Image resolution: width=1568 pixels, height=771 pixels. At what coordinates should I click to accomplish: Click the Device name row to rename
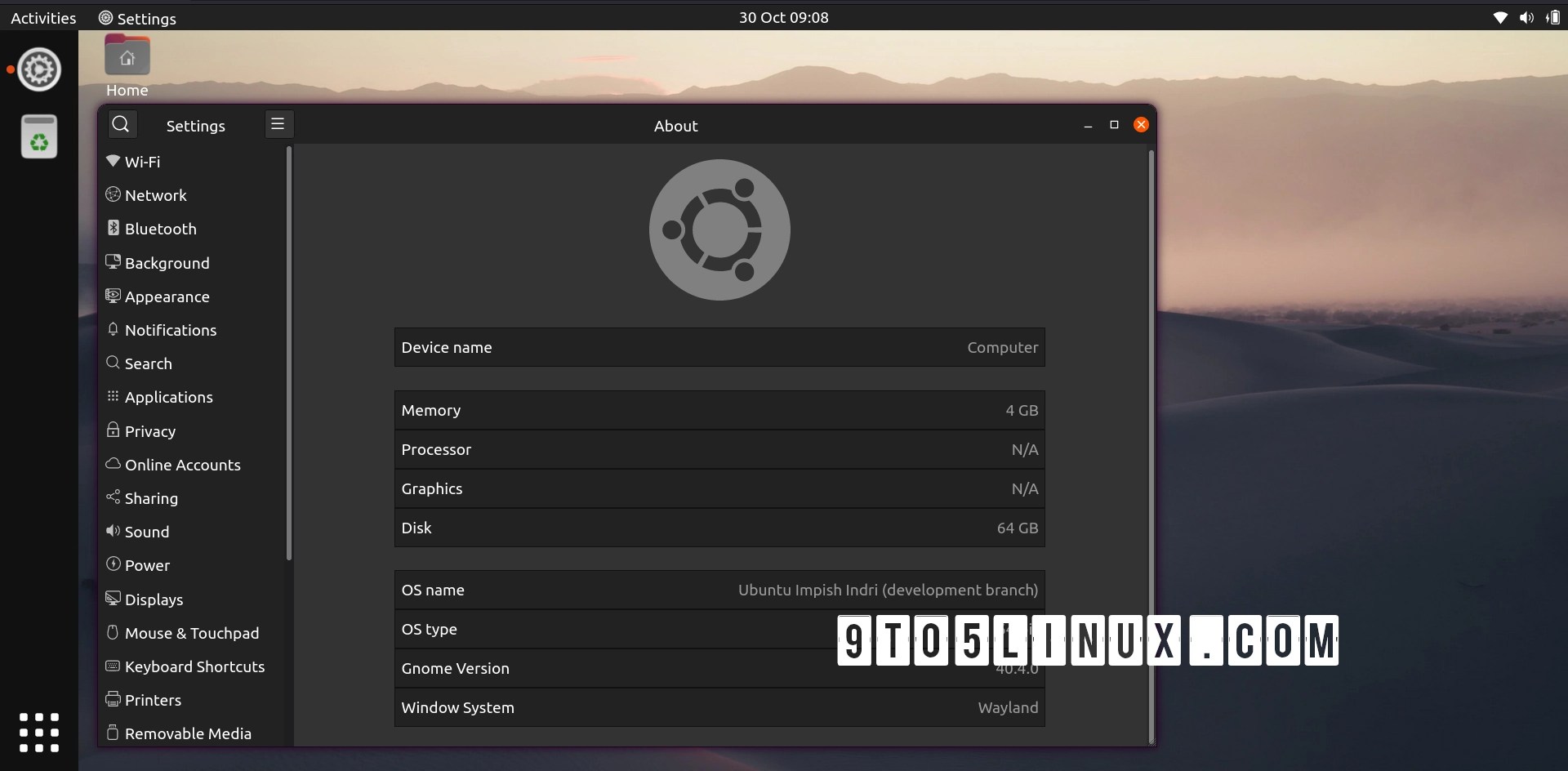[719, 347]
